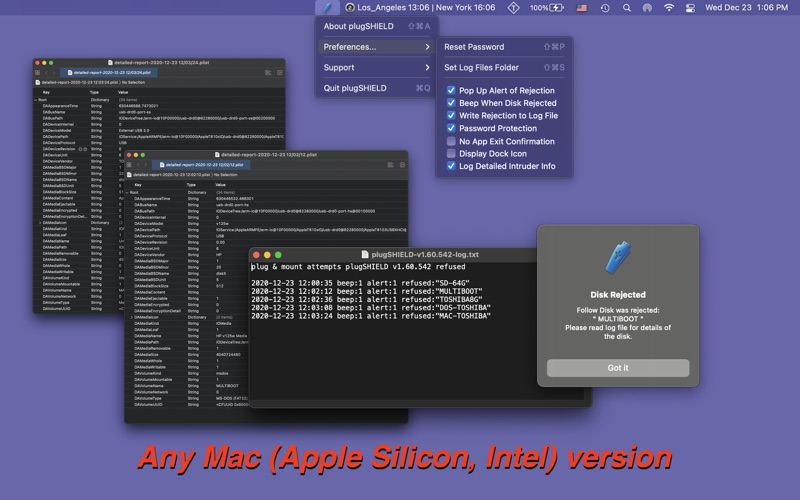
Task: Click title document icon of 12|03|24.plist window
Action: pos(110,63)
